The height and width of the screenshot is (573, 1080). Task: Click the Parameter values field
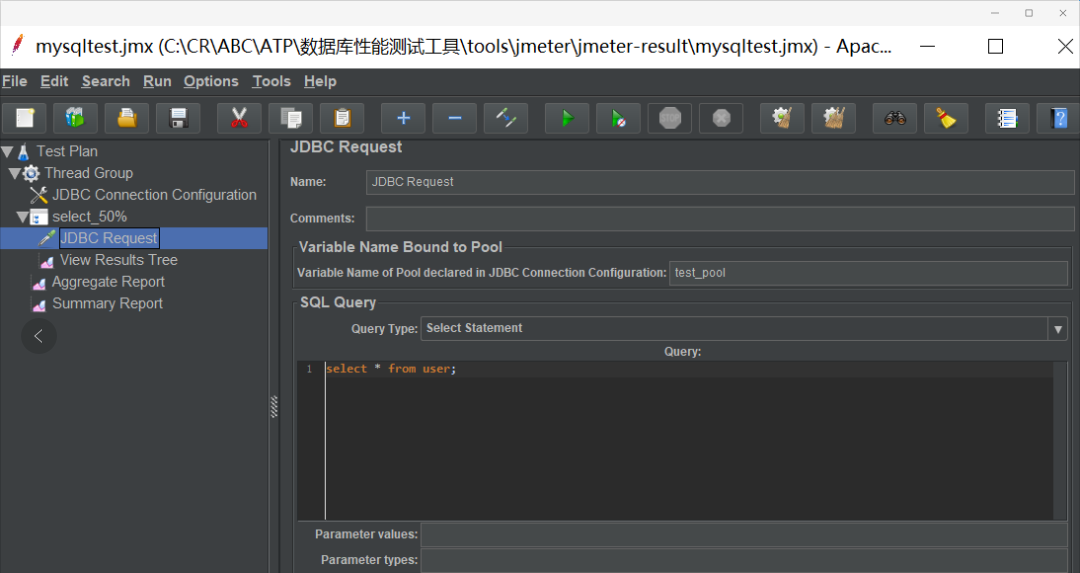(744, 534)
